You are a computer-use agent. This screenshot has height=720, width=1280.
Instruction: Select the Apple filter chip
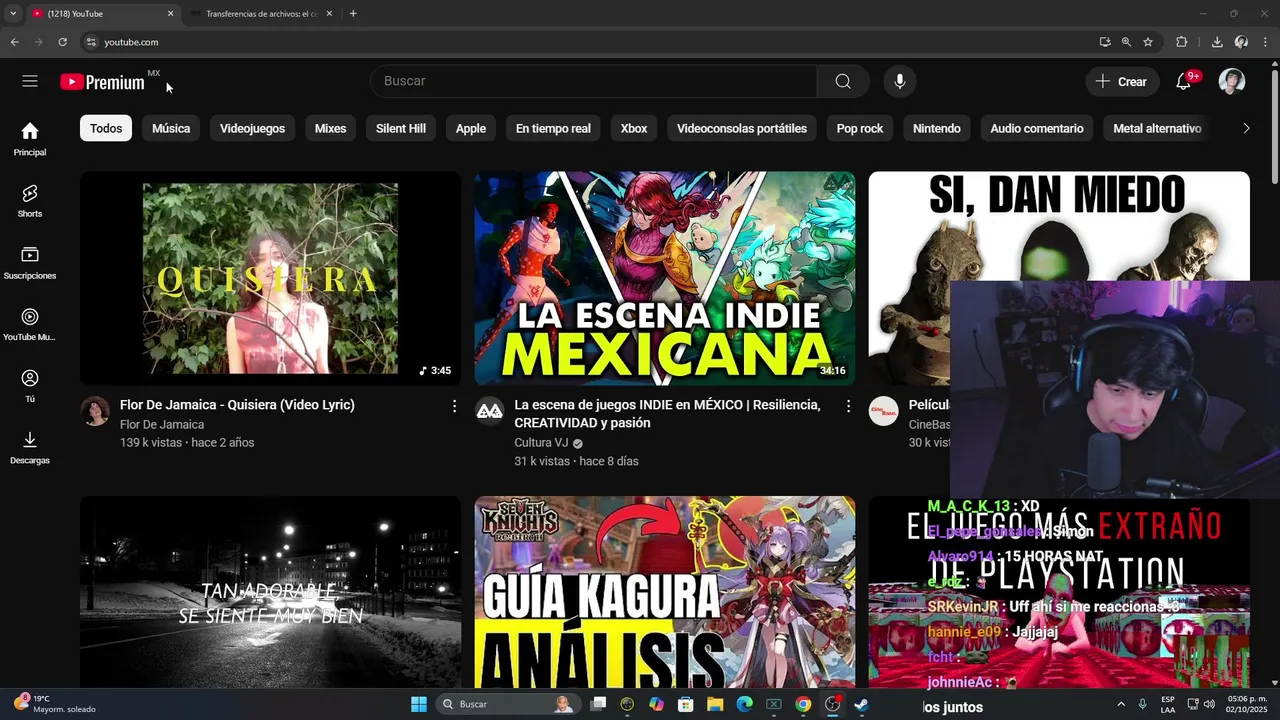point(471,128)
